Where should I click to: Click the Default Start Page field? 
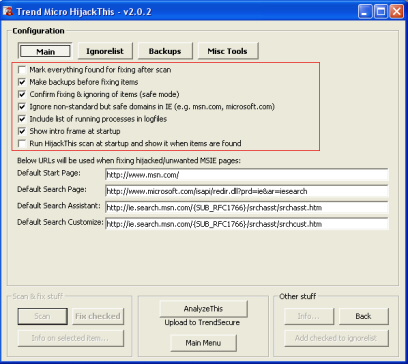[x=247, y=175]
